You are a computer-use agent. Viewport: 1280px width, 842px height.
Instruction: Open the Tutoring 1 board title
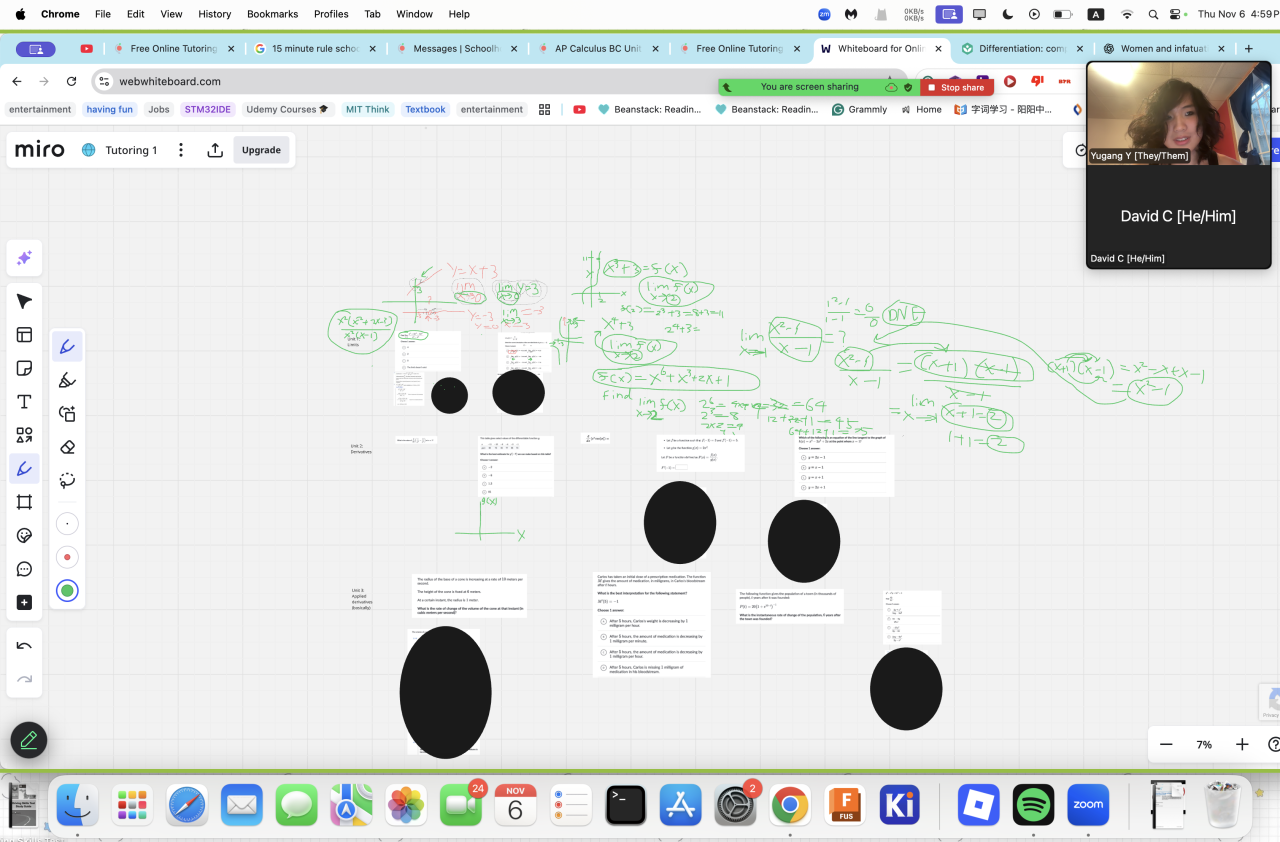[x=131, y=150]
